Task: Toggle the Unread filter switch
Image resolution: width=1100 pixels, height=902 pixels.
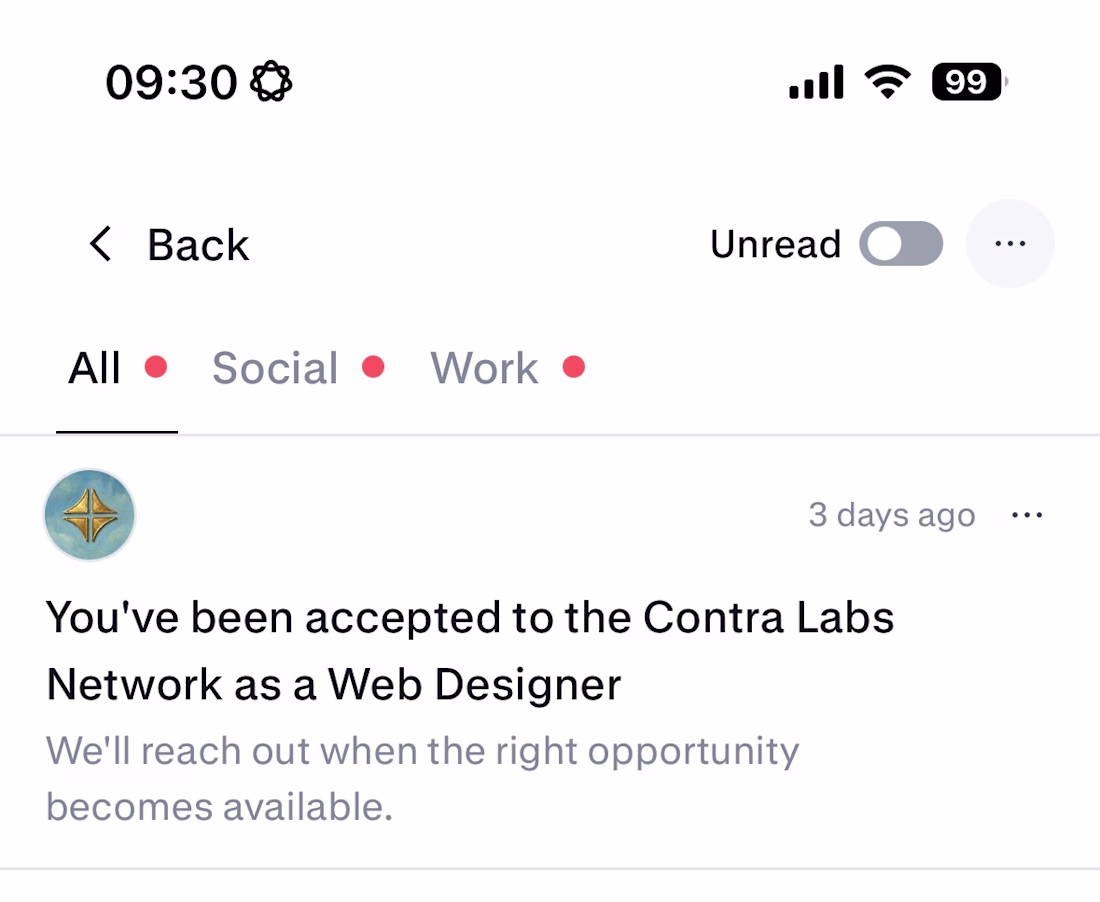Action: click(901, 243)
